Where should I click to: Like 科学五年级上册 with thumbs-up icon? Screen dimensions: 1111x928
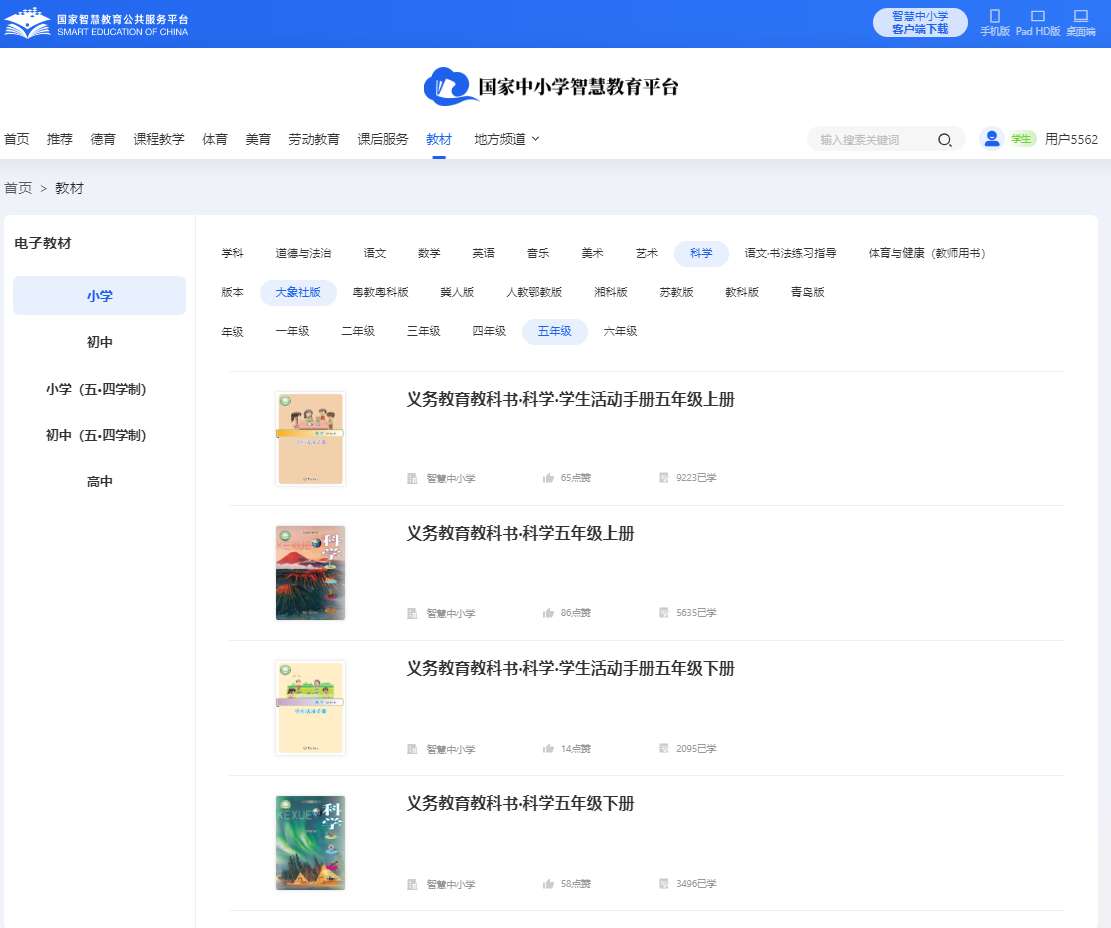tap(548, 613)
